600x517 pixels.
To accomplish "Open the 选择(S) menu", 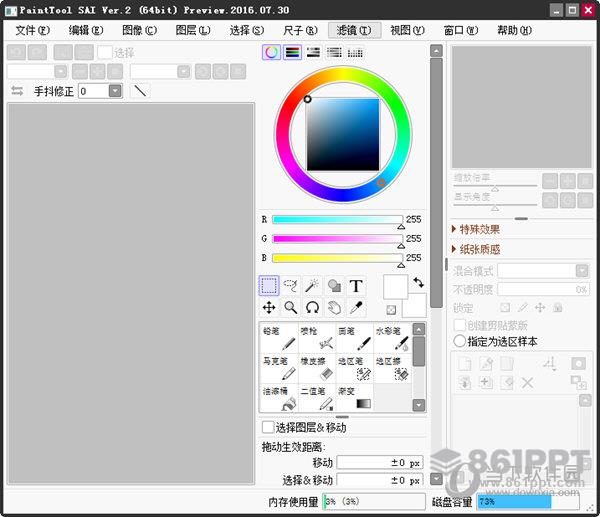I will (x=247, y=30).
